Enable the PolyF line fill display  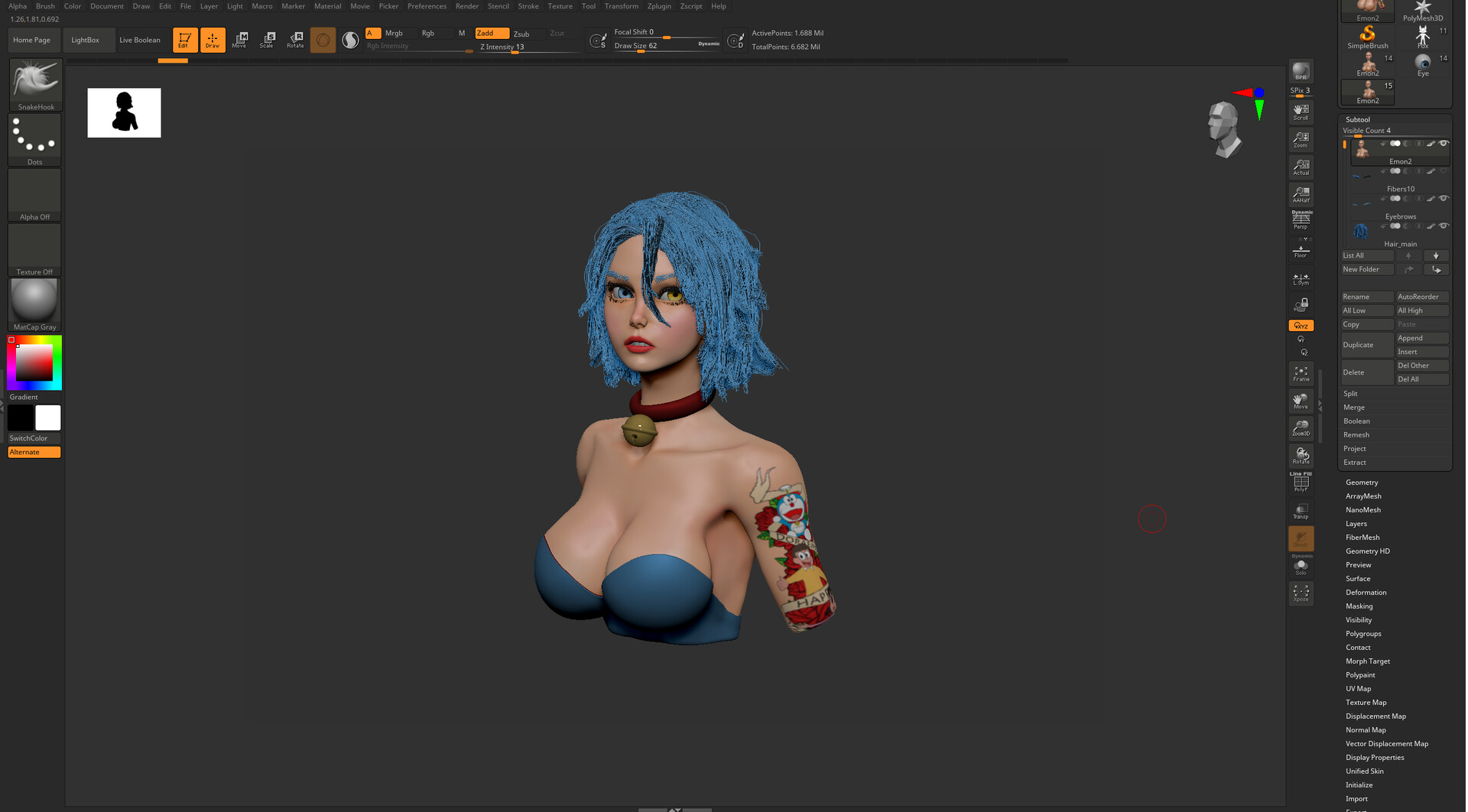pos(1301,482)
